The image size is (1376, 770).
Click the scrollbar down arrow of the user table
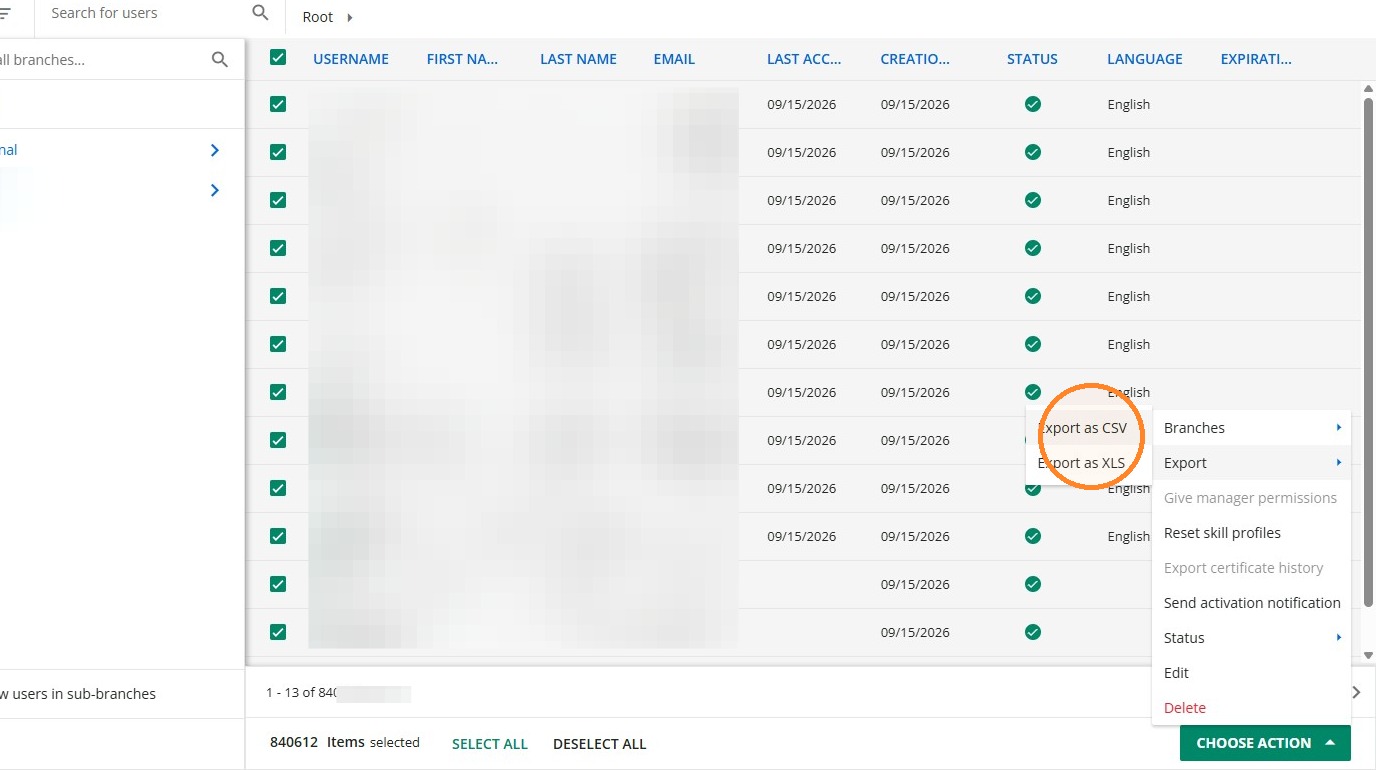[x=1368, y=656]
